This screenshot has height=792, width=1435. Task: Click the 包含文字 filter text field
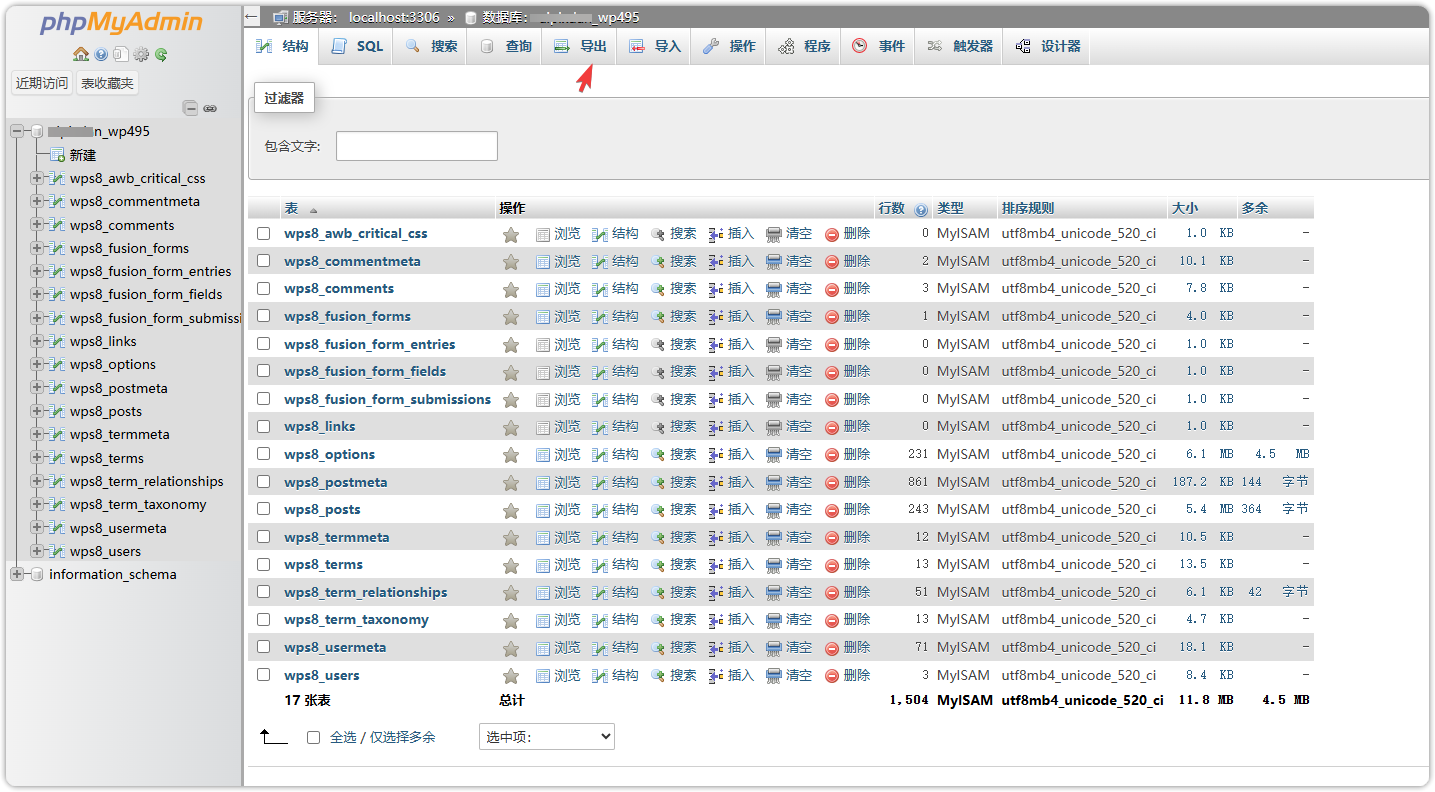[x=416, y=146]
